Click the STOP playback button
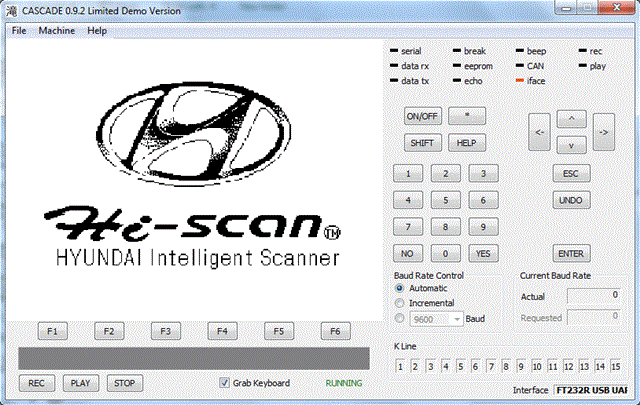 (x=125, y=383)
